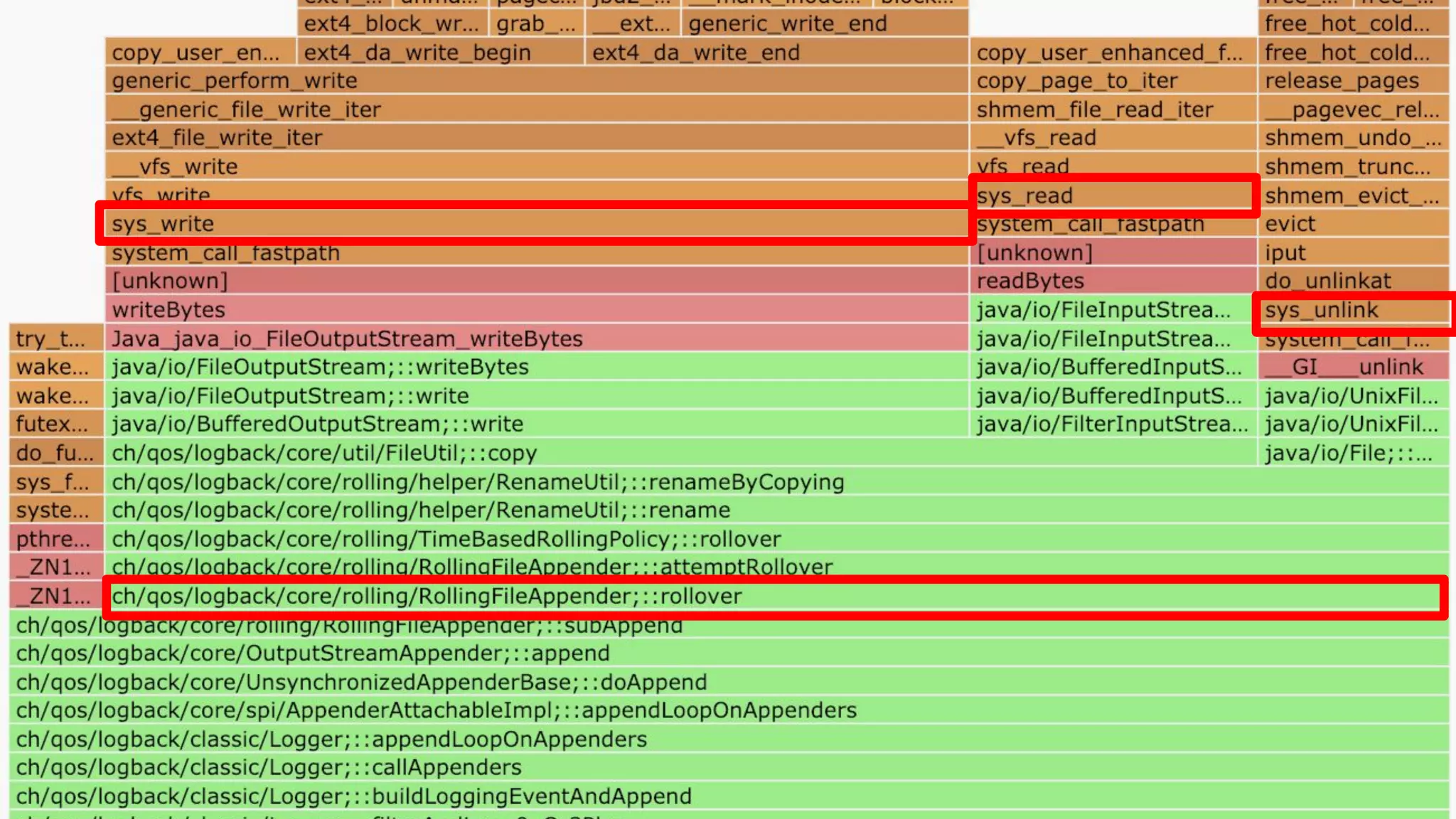Select the __generic_file_write_iter frame
The width and height of the screenshot is (1456, 819).
(x=537, y=109)
